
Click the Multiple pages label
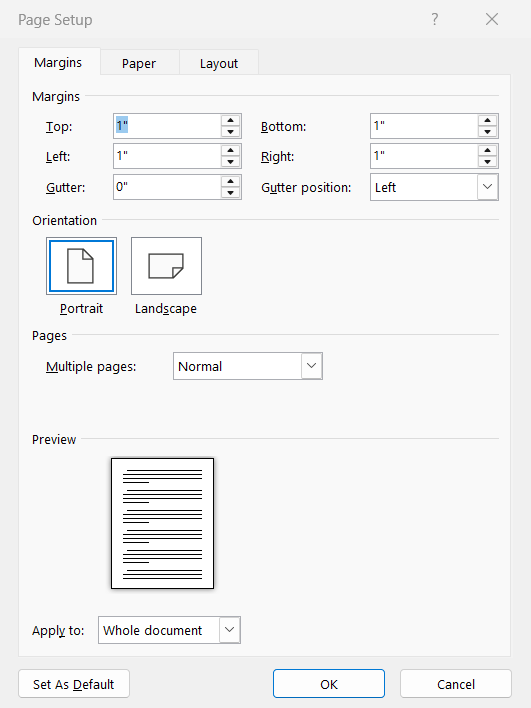91,367
